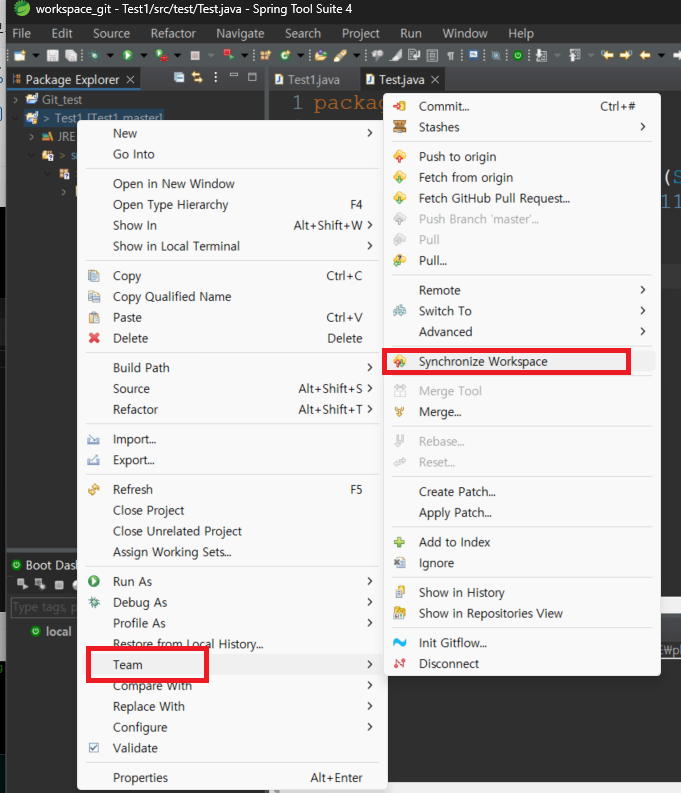Viewport: 681px width, 793px height.
Task: Open the File menu
Action: click(x=21, y=33)
